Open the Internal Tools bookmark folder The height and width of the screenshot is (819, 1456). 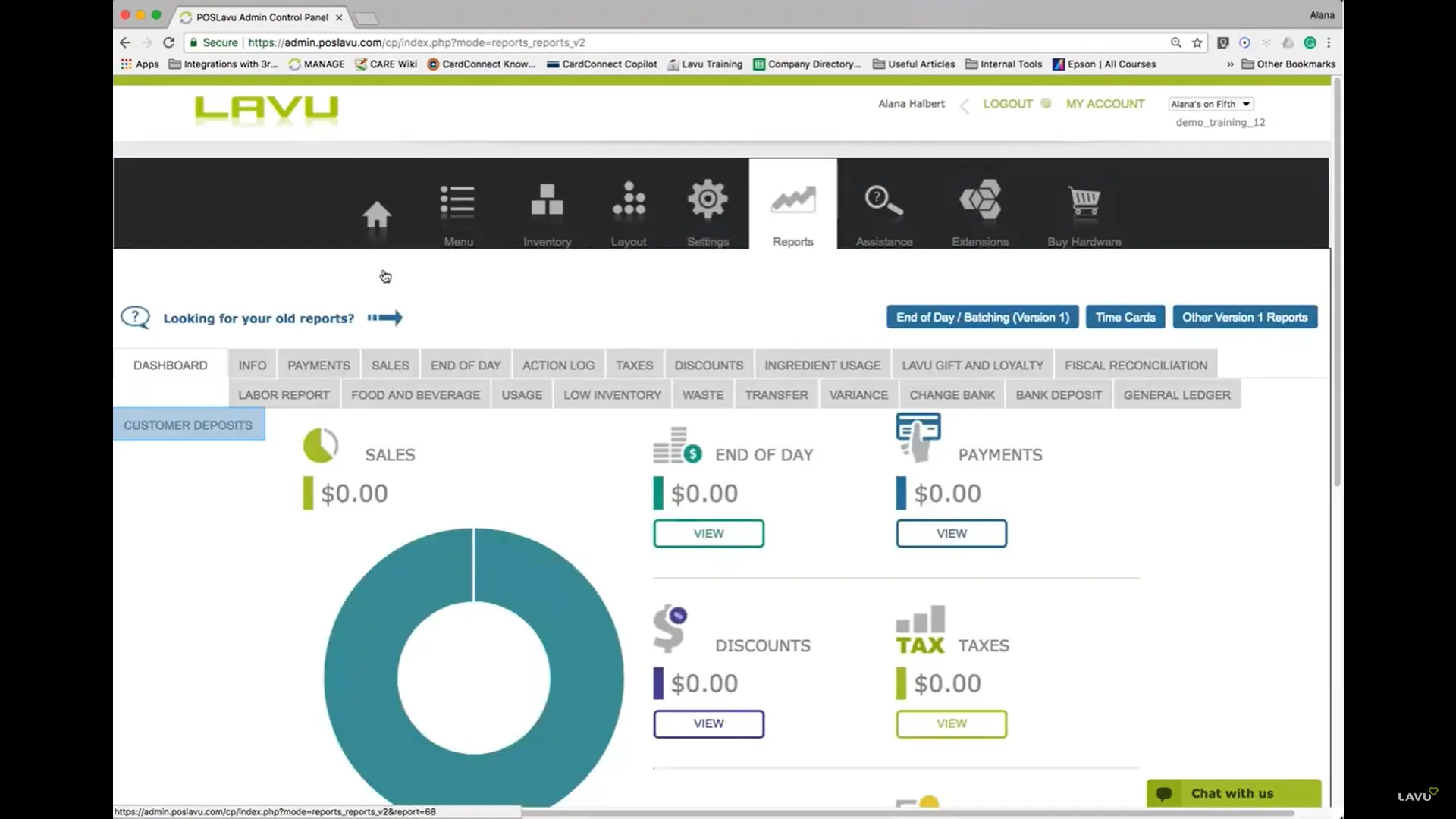[1004, 64]
